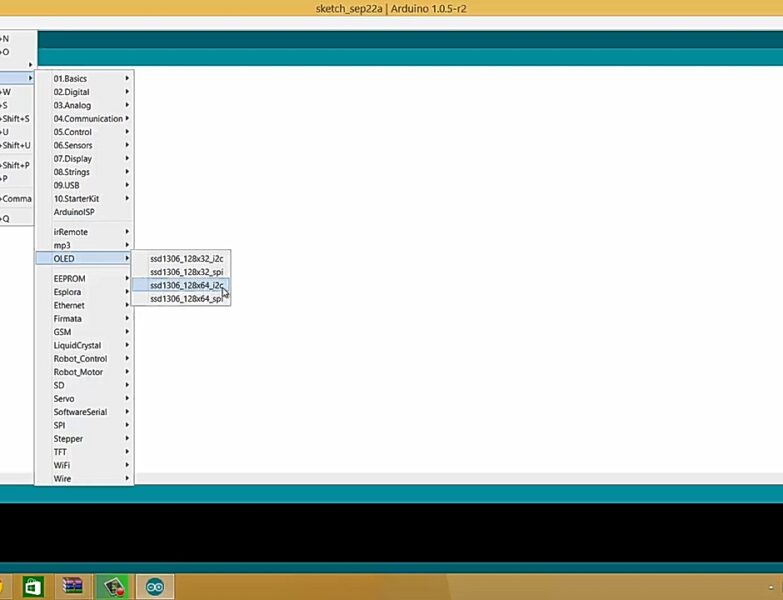Expand the LiquidCrystal submenu arrow
This screenshot has height=600, width=783.
pos(127,345)
